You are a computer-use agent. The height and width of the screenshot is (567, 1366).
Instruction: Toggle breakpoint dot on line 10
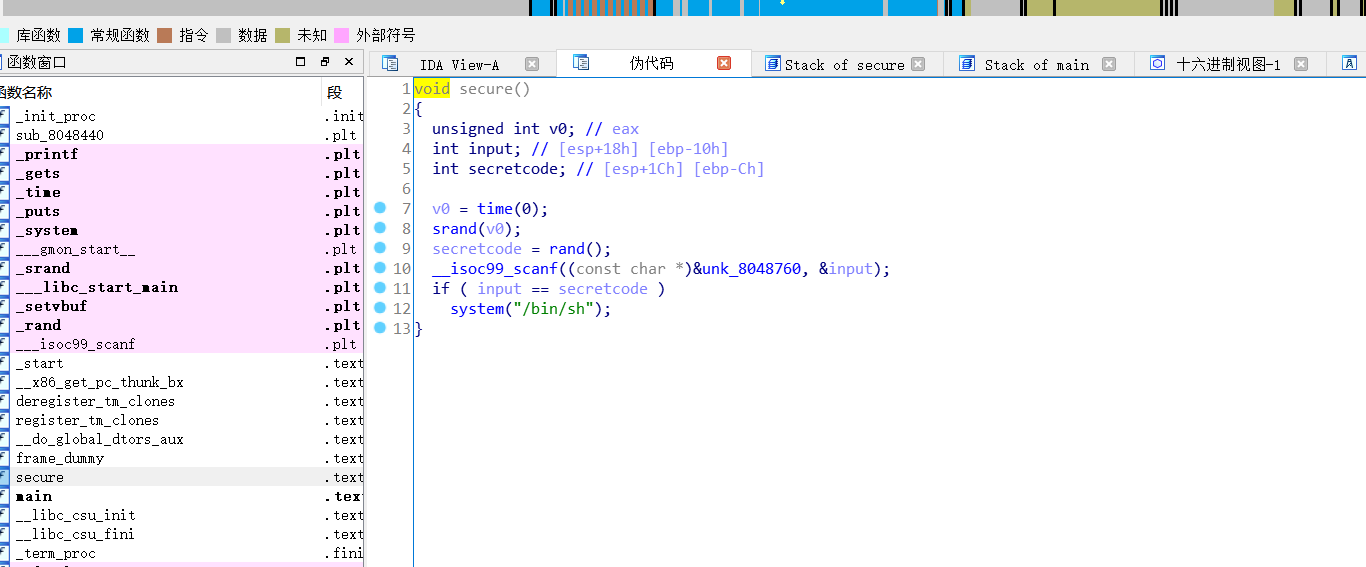[380, 268]
